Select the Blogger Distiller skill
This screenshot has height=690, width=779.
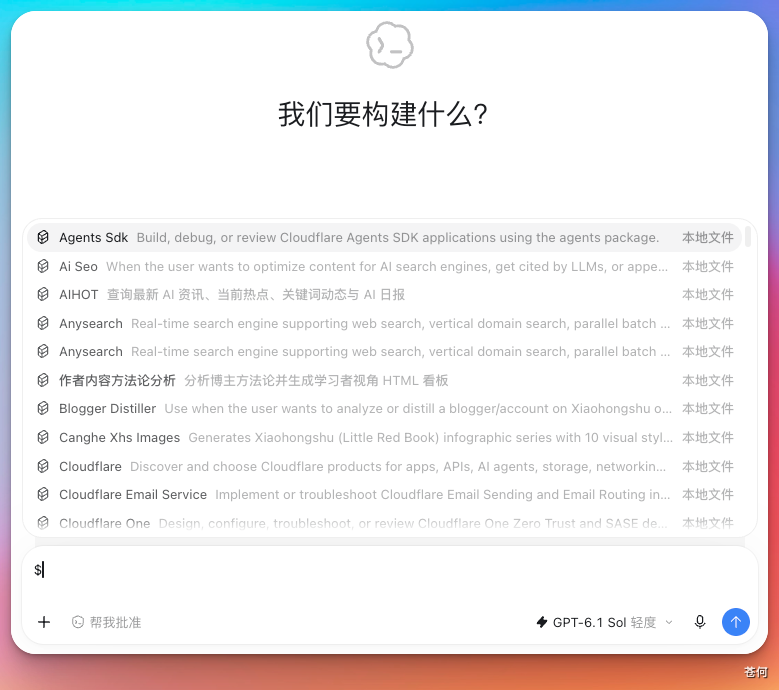click(x=385, y=408)
